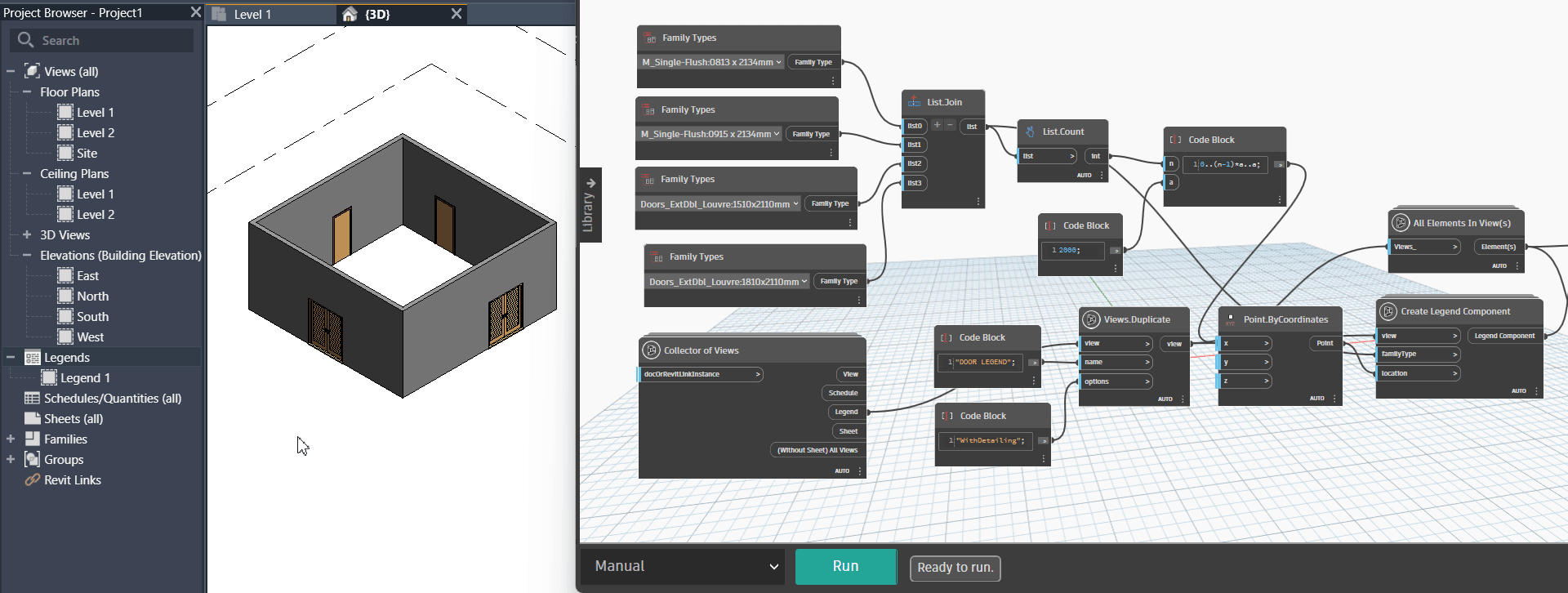Collapse the Views (all) tree node
Image resolution: width=1568 pixels, height=593 pixels.
pyautogui.click(x=11, y=71)
